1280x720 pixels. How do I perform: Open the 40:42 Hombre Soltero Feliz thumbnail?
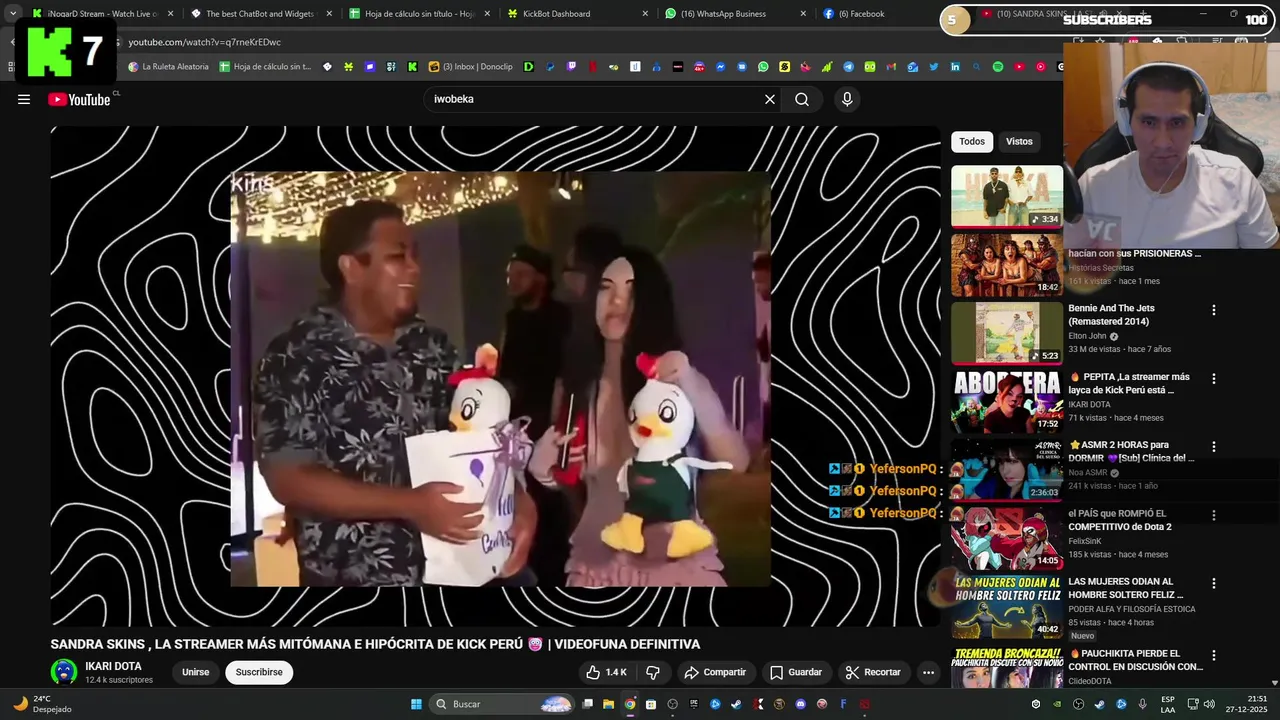coord(1007,606)
